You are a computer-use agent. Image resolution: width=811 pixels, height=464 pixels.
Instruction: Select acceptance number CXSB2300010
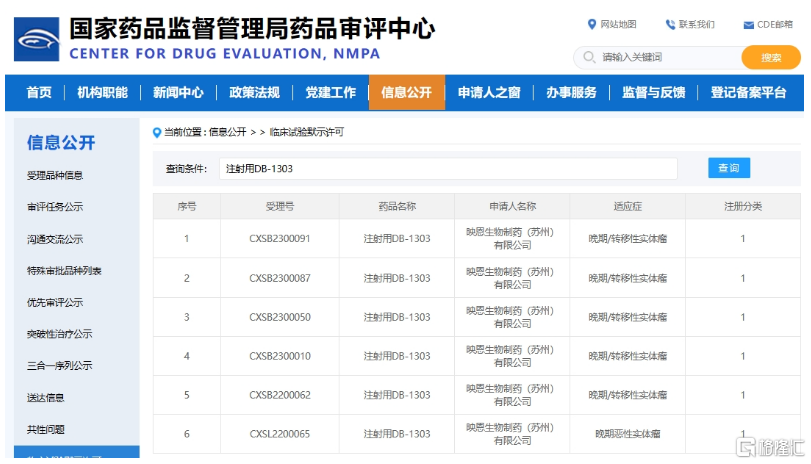280,356
